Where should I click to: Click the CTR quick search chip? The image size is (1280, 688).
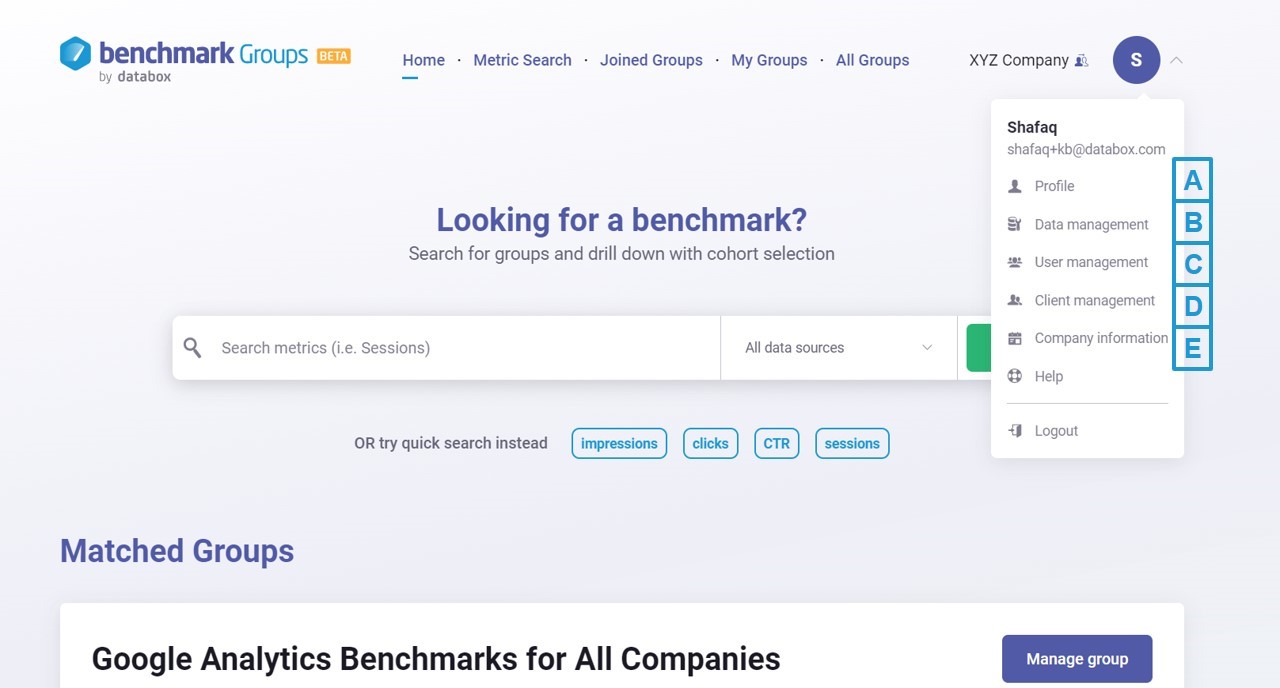point(776,443)
